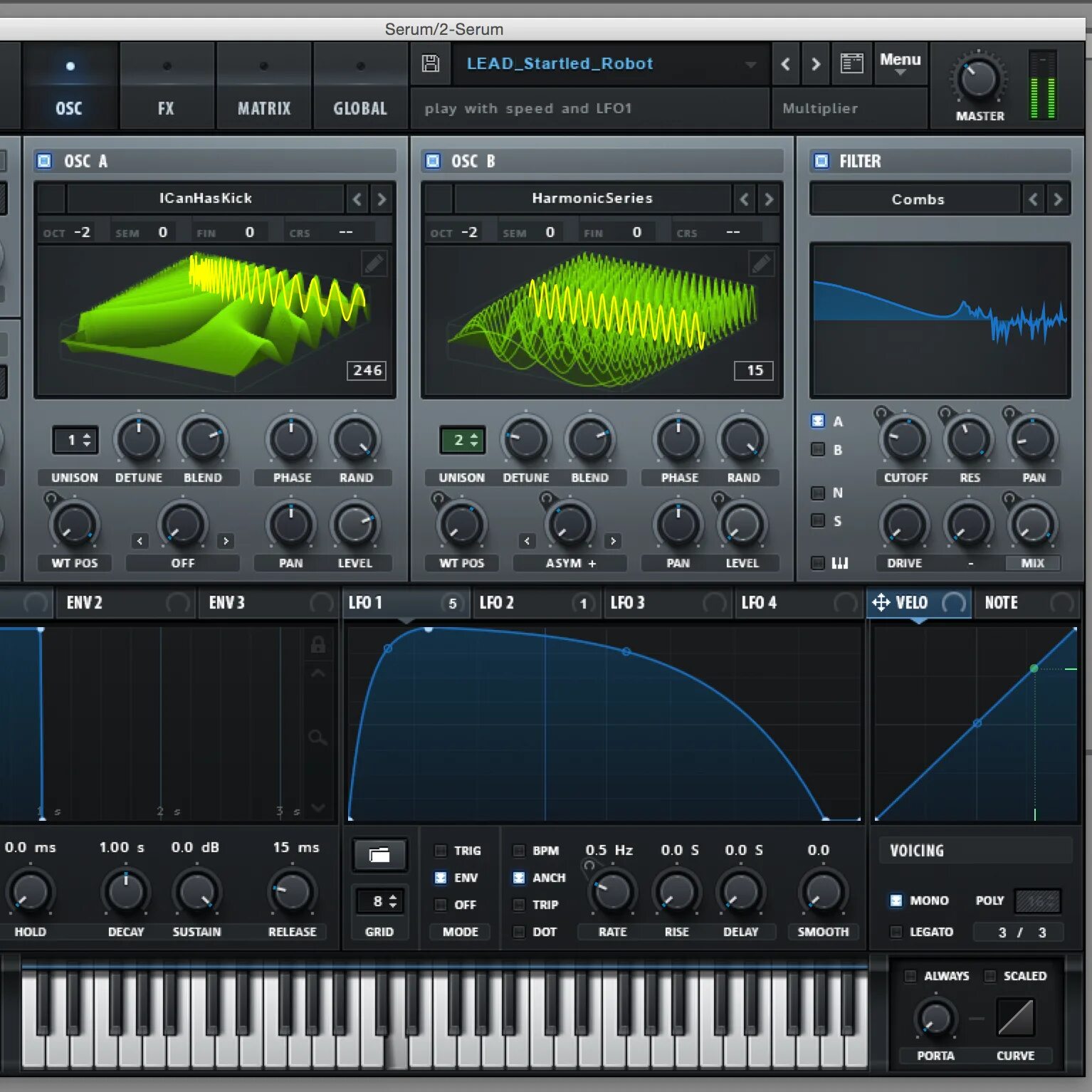Select next OSC A wavetable
1092x1092 pixels.
click(382, 199)
